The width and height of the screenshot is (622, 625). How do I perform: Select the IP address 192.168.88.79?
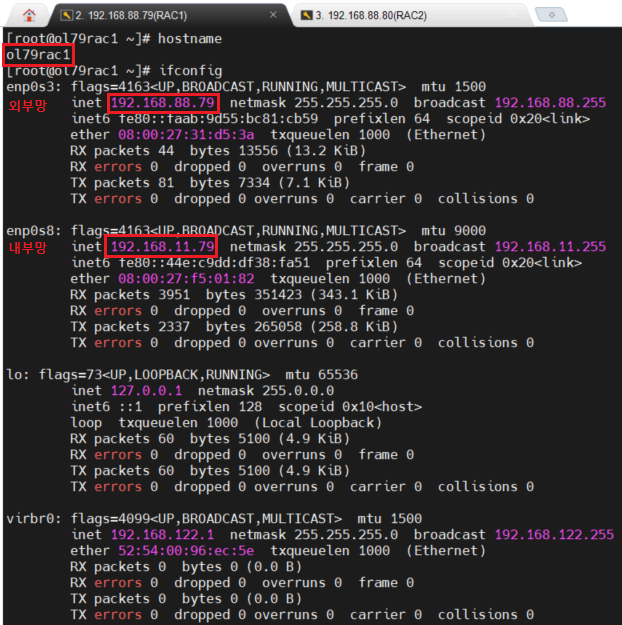[x=163, y=103]
